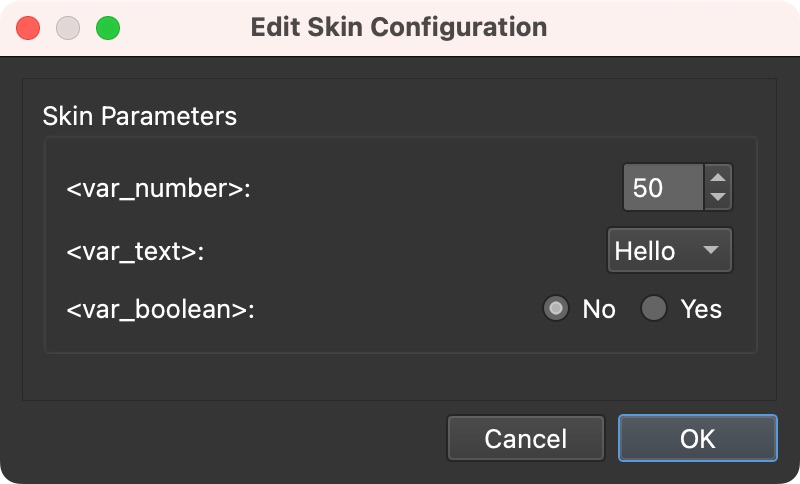Click the <var_text> label

(x=135, y=250)
